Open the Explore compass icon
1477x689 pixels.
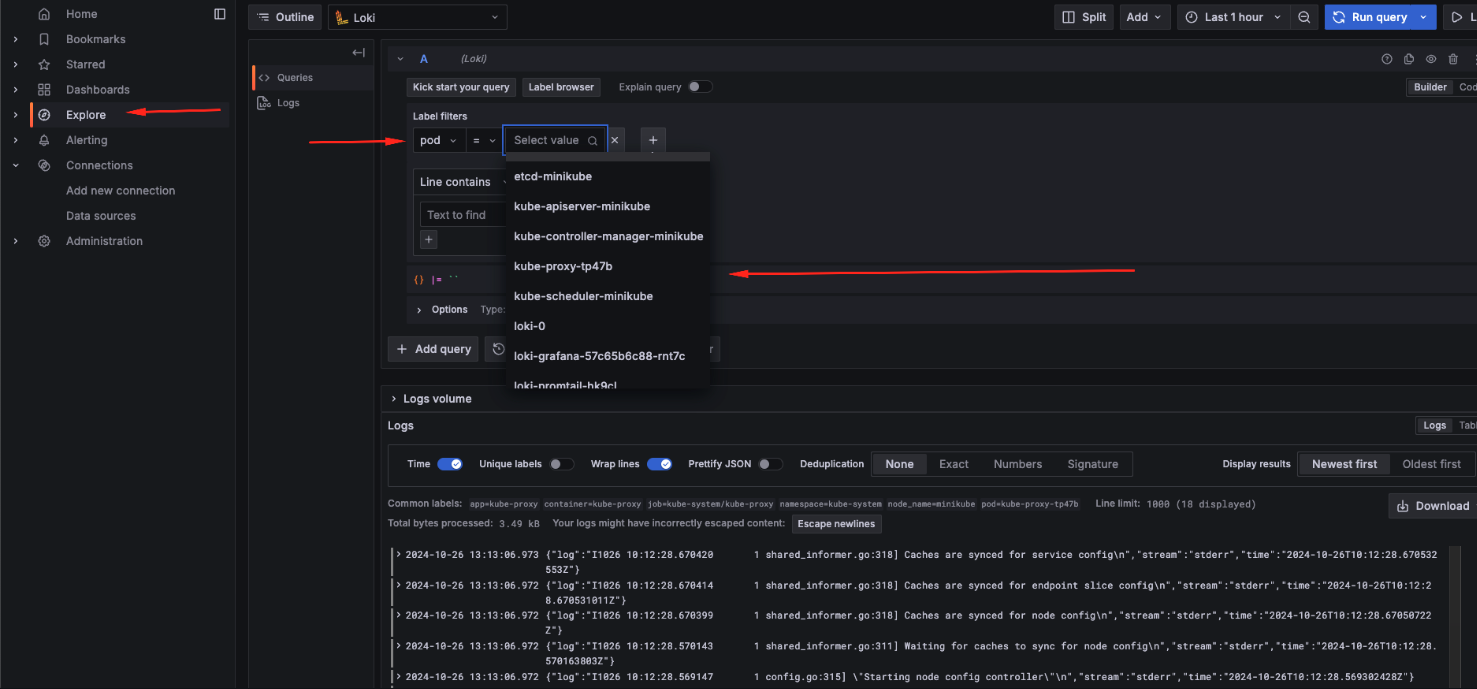[x=44, y=115]
